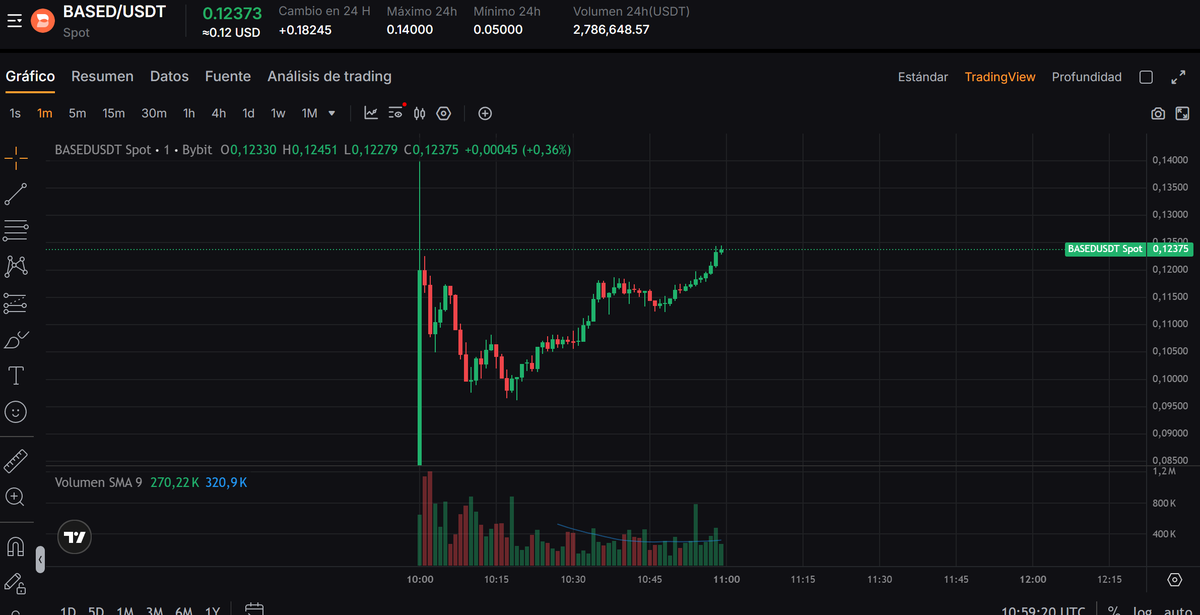Click the BASED/USDT pair title

coord(115,13)
